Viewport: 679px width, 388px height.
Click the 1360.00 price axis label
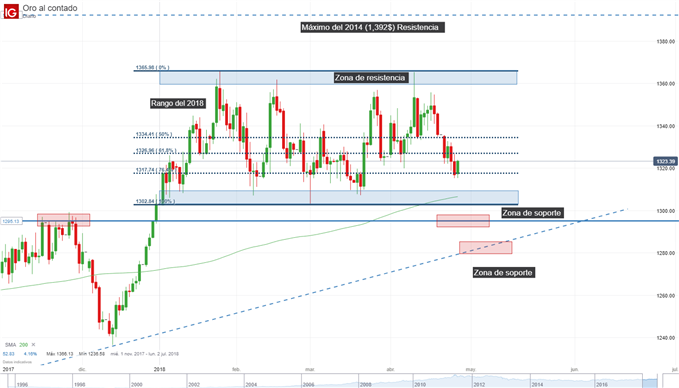[666, 84]
